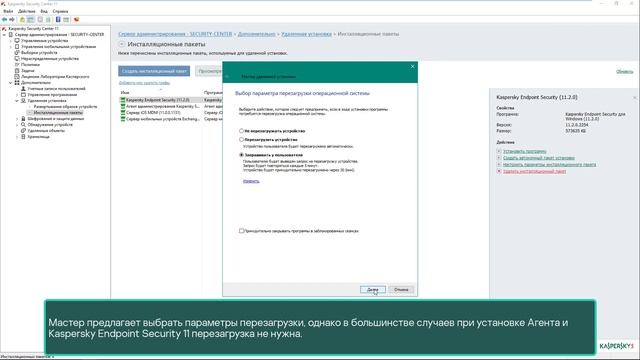Select the Агент администрирования Kaspersky package row

pyautogui.click(x=160, y=106)
